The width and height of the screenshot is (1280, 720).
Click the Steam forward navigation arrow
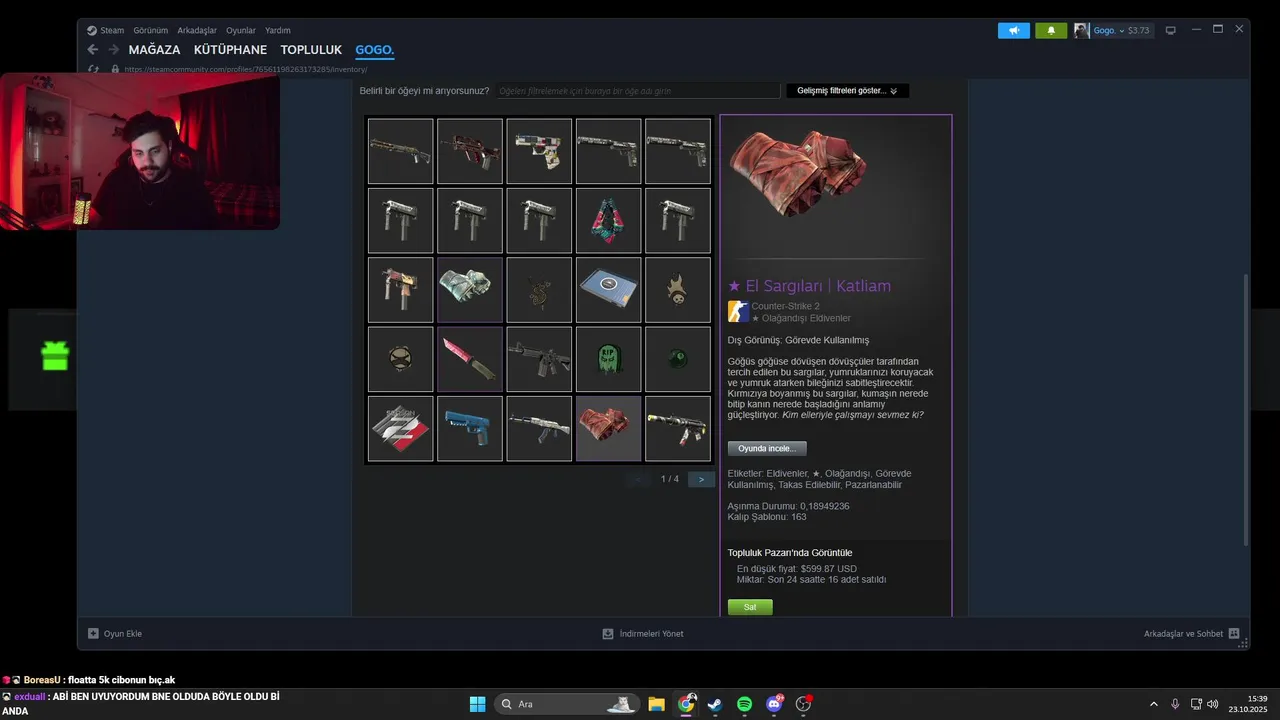[x=113, y=49]
